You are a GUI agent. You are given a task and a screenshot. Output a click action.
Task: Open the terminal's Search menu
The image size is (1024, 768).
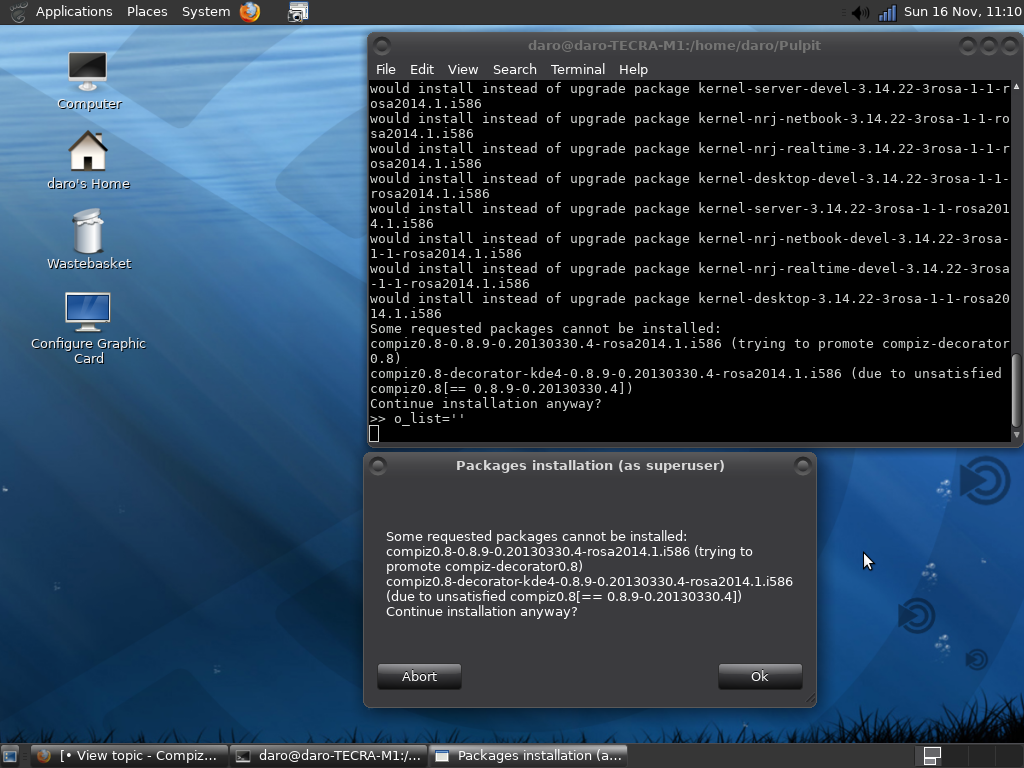click(514, 69)
